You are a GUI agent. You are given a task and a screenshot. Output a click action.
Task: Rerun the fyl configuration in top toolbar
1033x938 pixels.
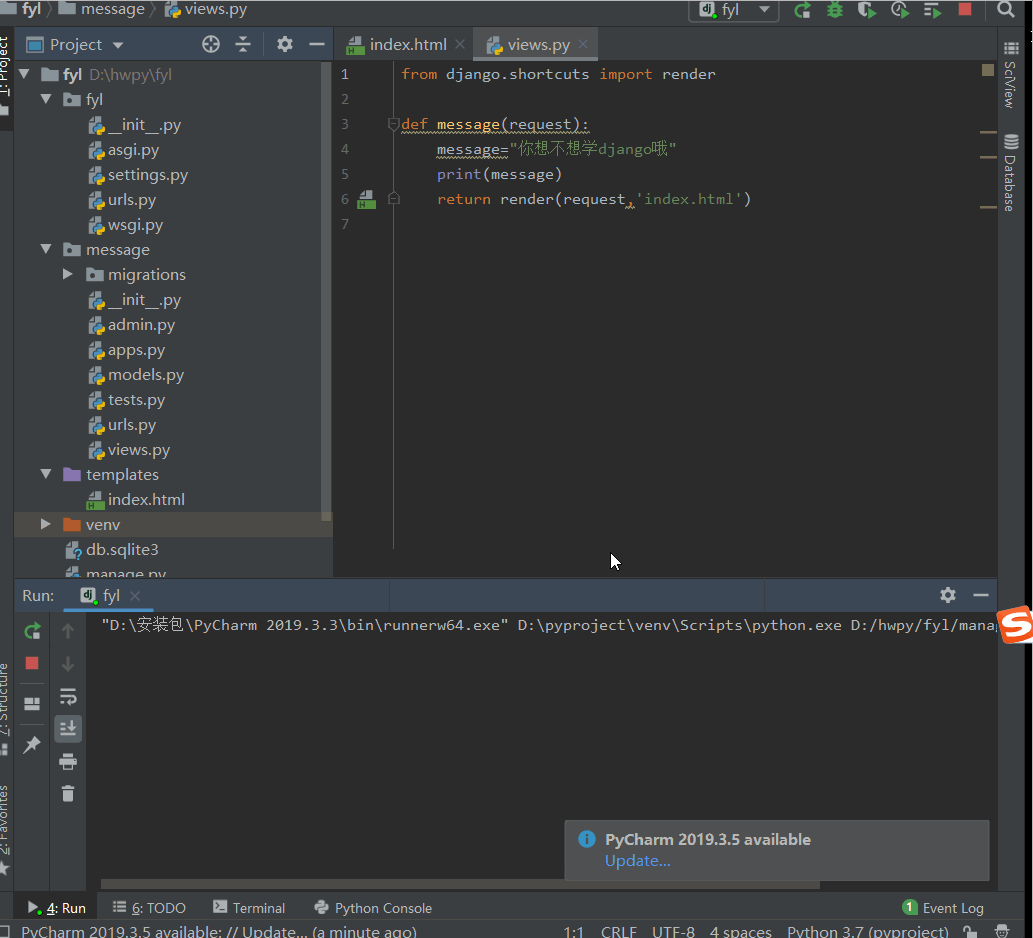tap(802, 10)
